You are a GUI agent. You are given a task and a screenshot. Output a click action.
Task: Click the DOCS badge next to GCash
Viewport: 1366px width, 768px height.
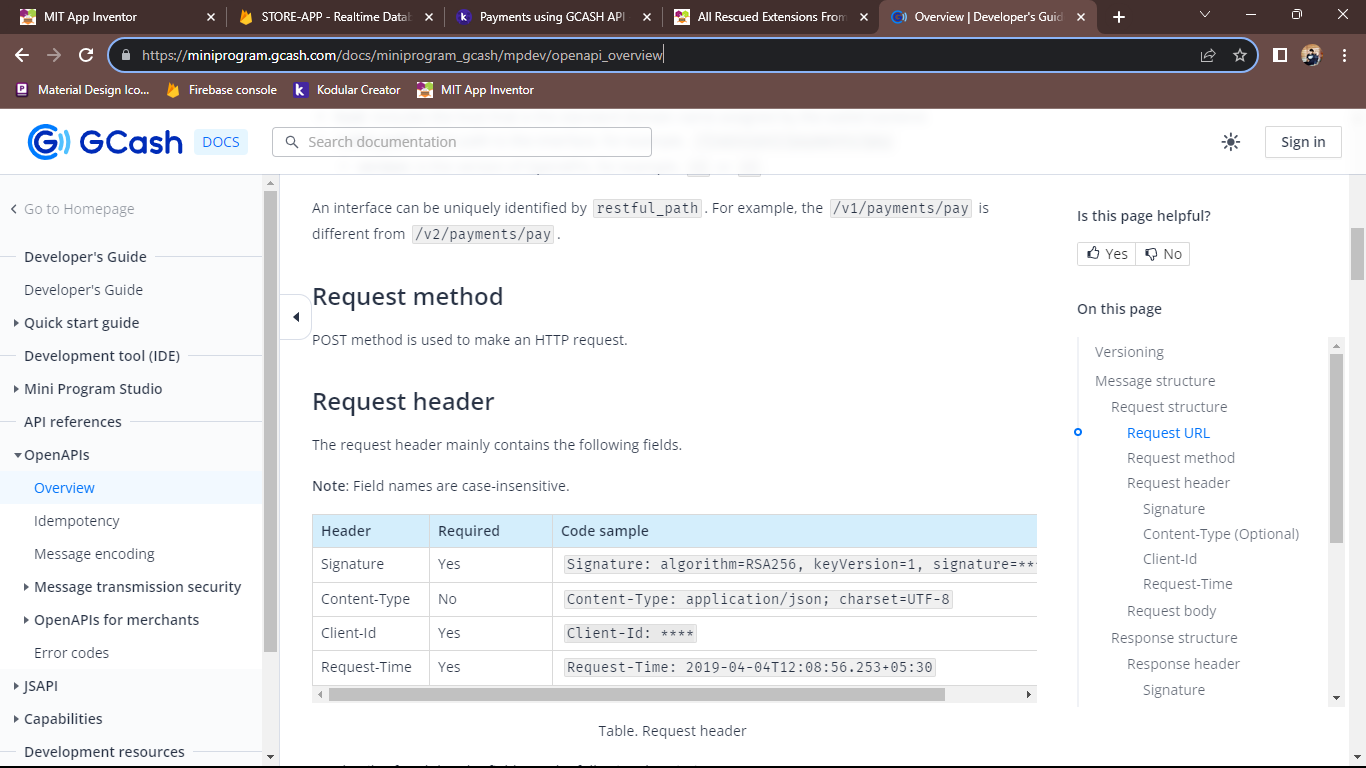click(x=221, y=142)
